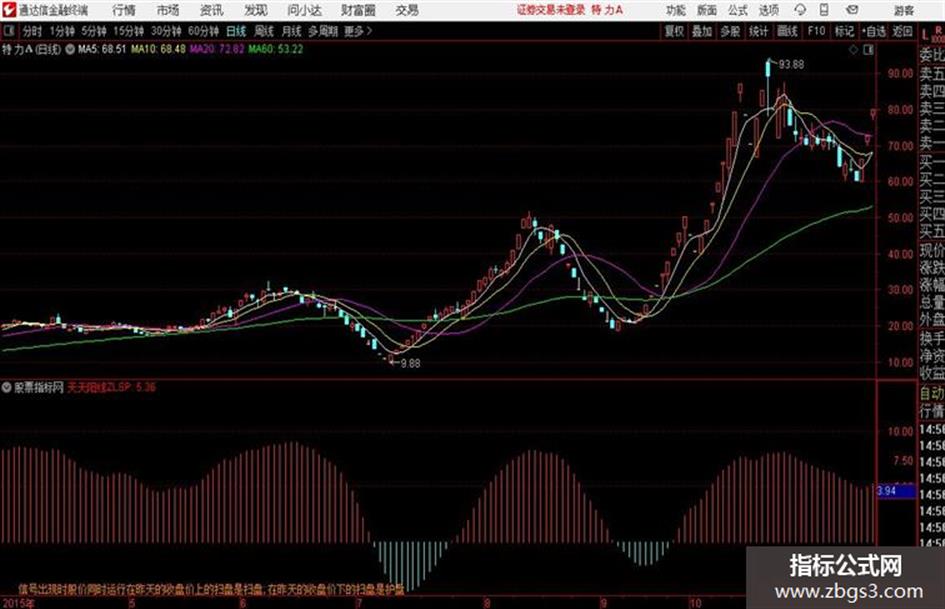
Task: Open the 公式 formula menu
Action: [738, 10]
